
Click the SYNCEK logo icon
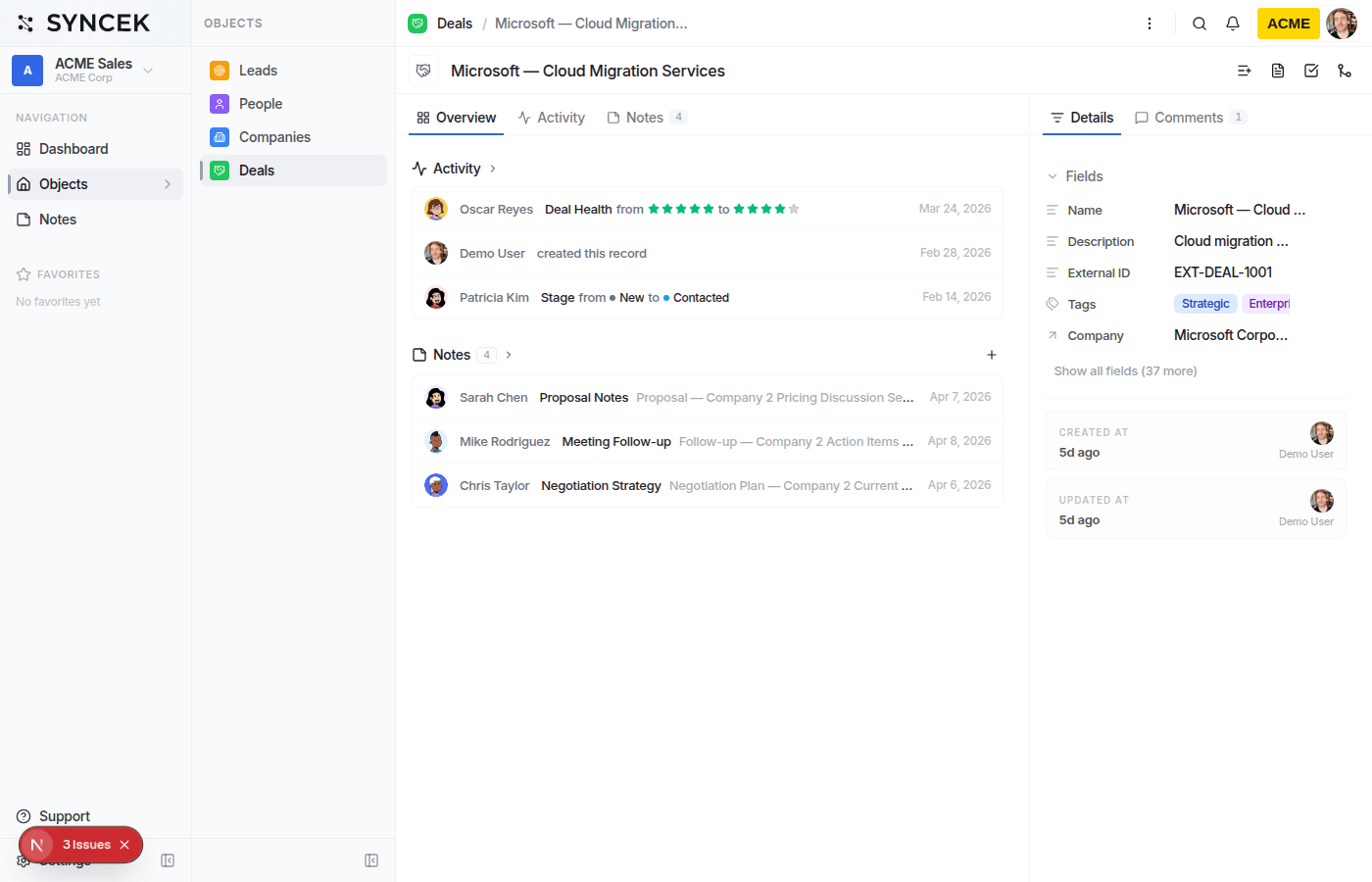[25, 23]
